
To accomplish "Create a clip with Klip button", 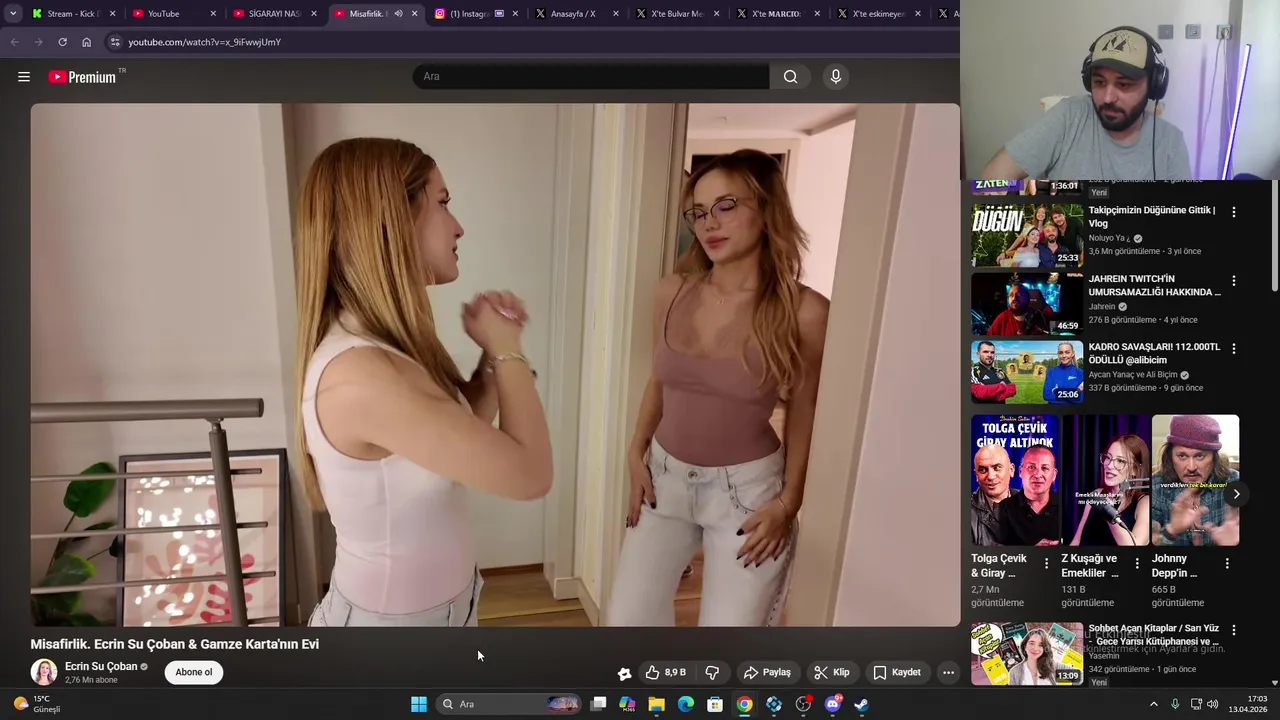I will coord(832,673).
